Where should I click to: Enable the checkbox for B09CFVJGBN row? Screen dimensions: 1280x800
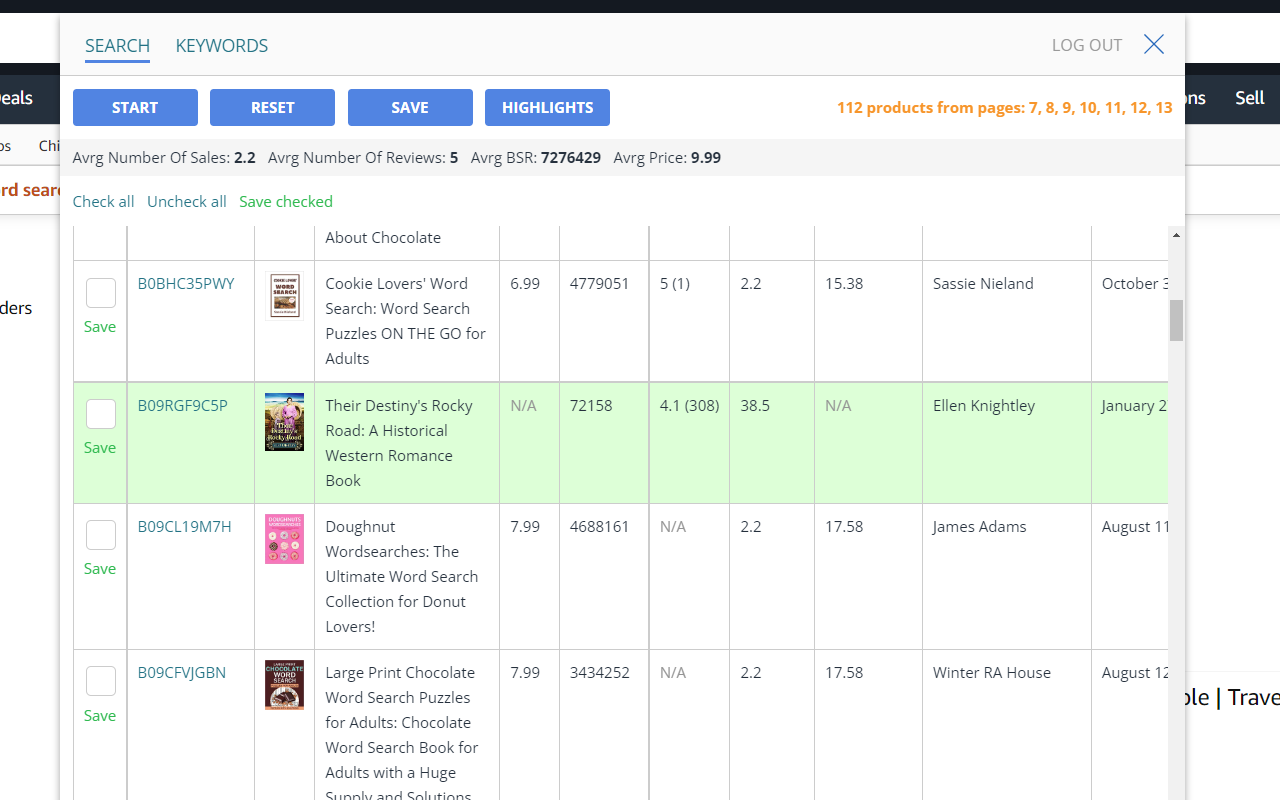pos(101,681)
